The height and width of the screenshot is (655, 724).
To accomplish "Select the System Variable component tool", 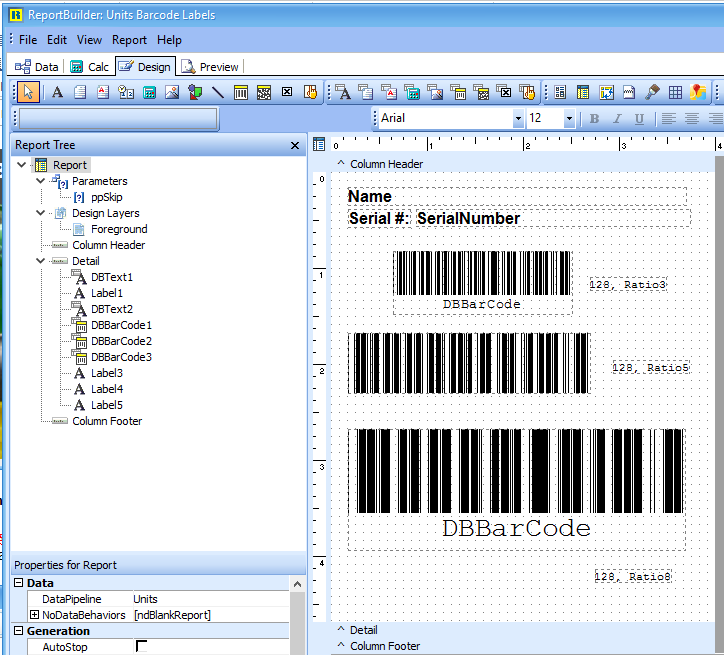I will [x=126, y=92].
